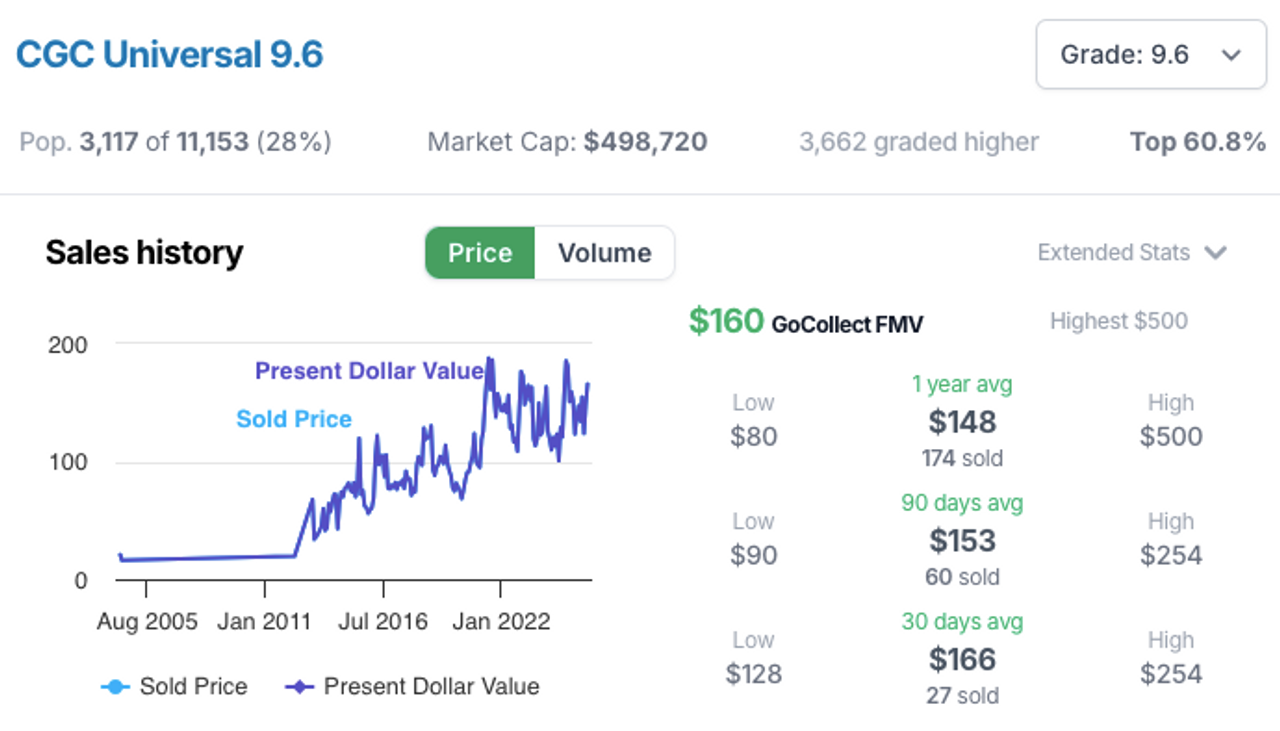
Task: Click the Highest $500 label
Action: [1118, 321]
